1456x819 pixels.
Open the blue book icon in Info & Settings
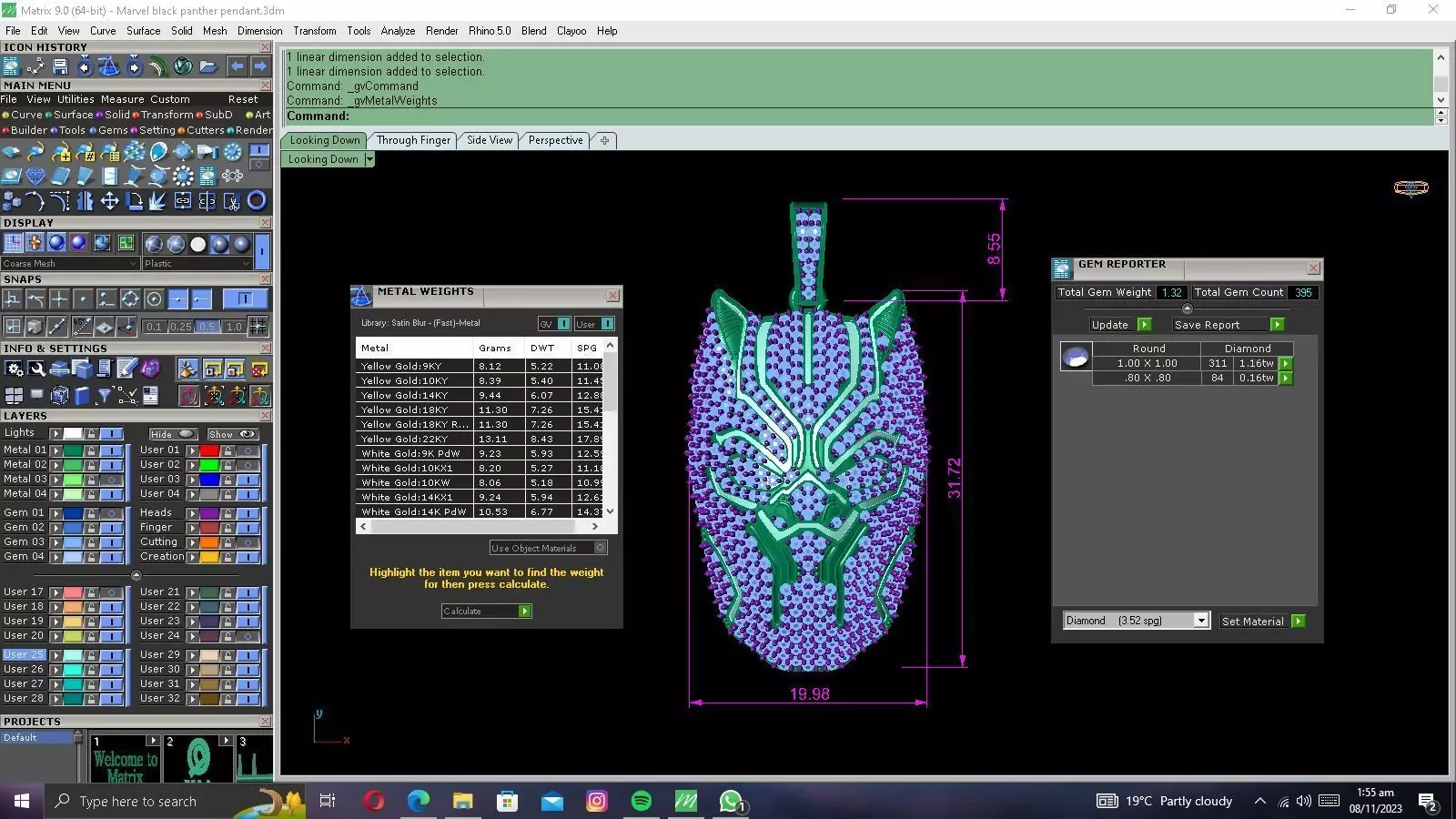pos(82,395)
